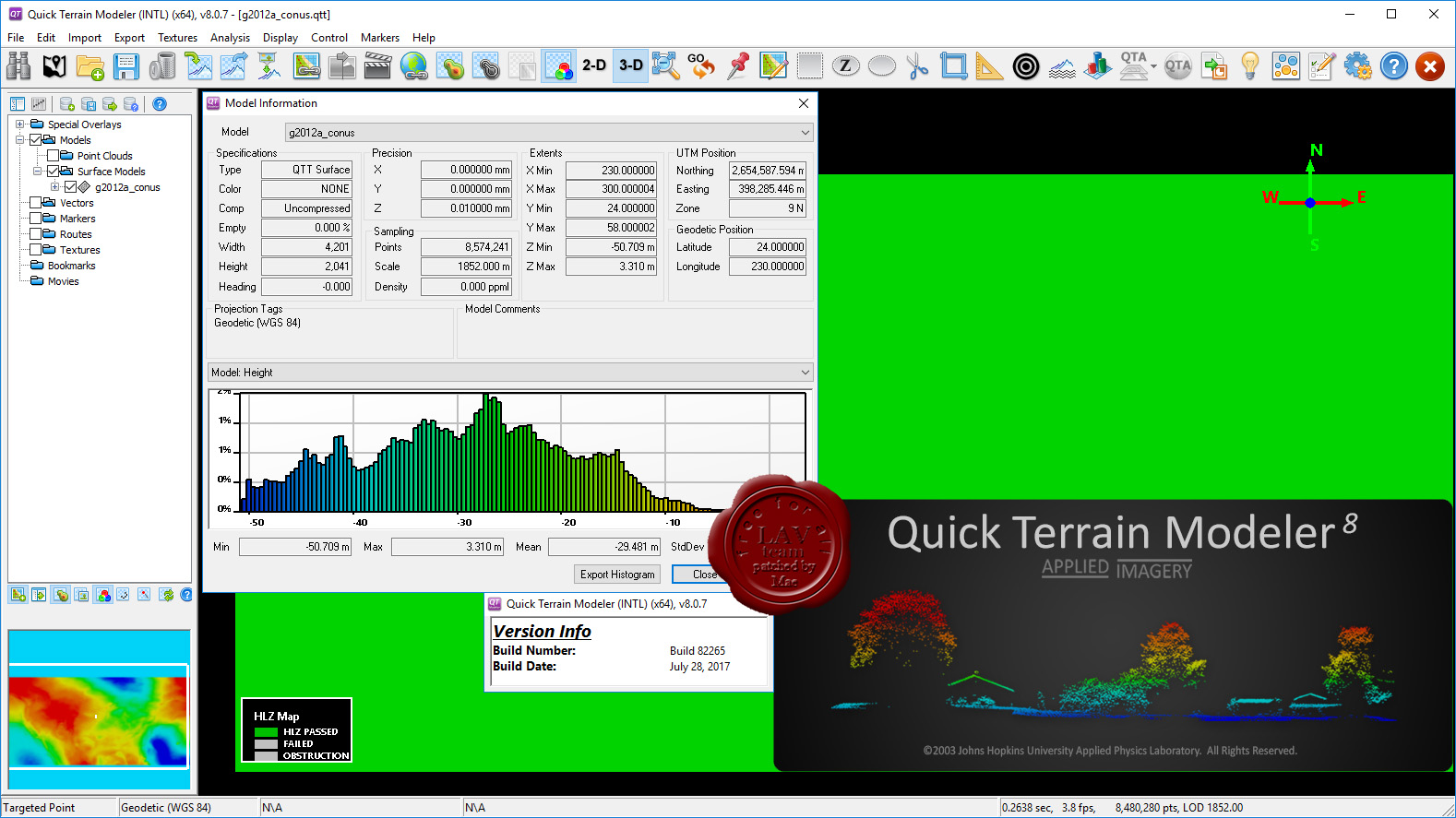Click the blue question mark help icon

point(1394,65)
